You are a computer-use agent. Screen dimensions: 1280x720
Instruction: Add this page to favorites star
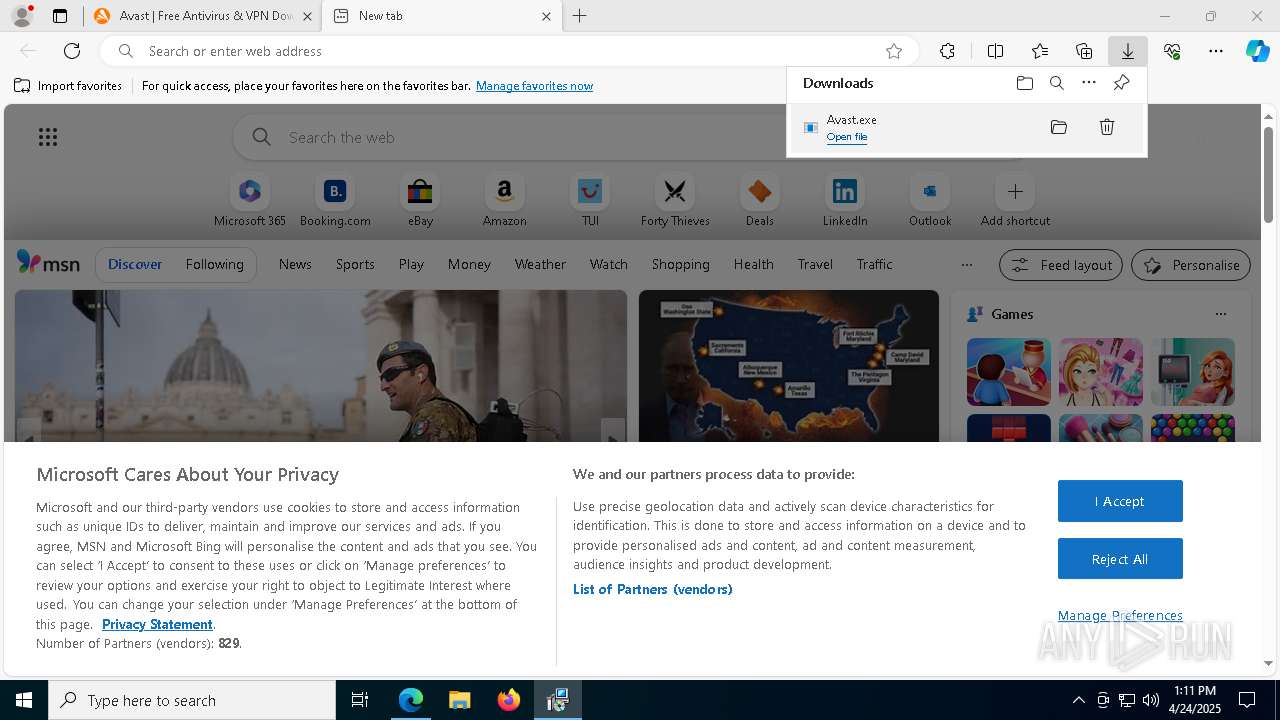pos(894,51)
